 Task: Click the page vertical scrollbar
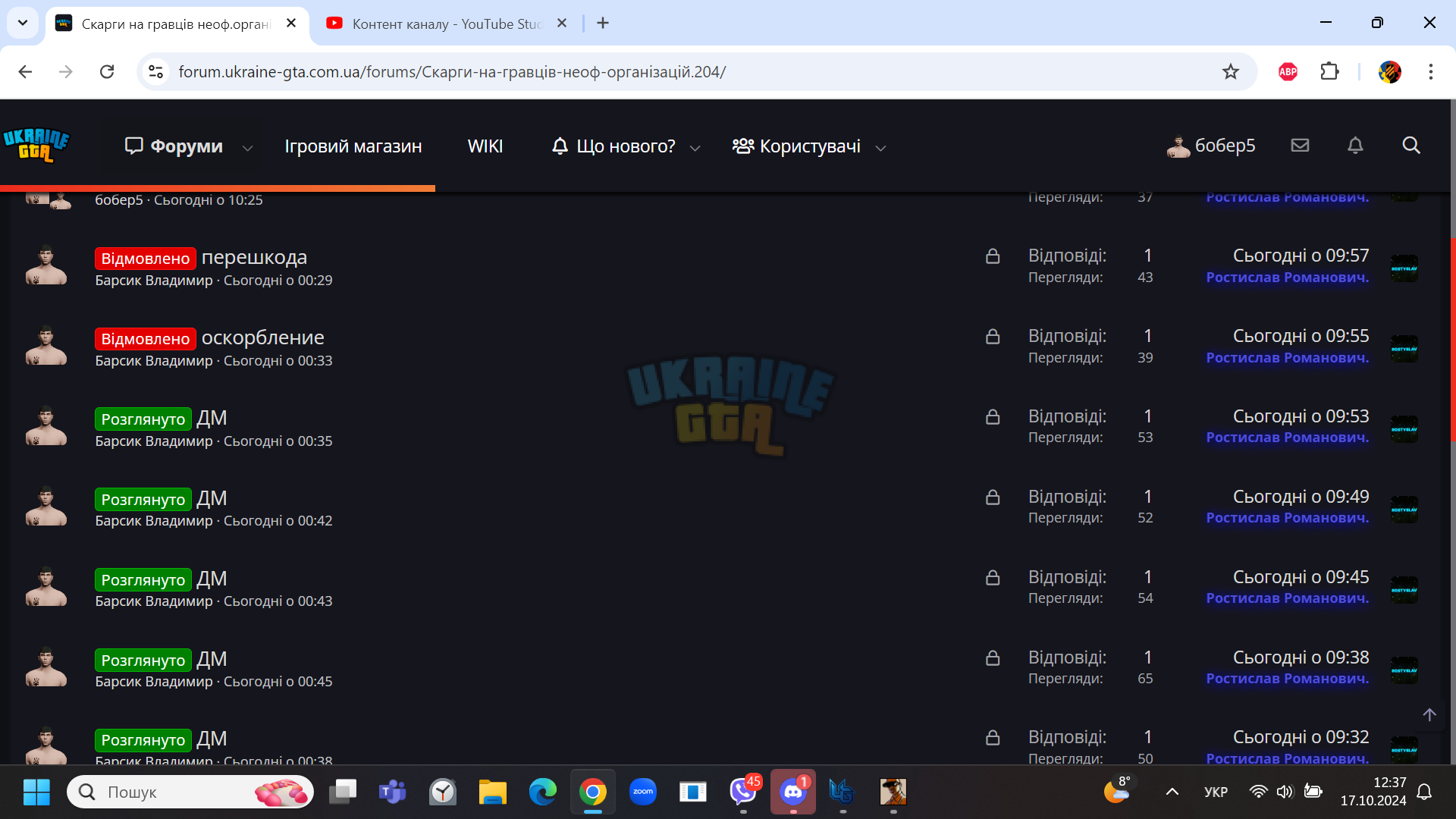[x=1452, y=338]
